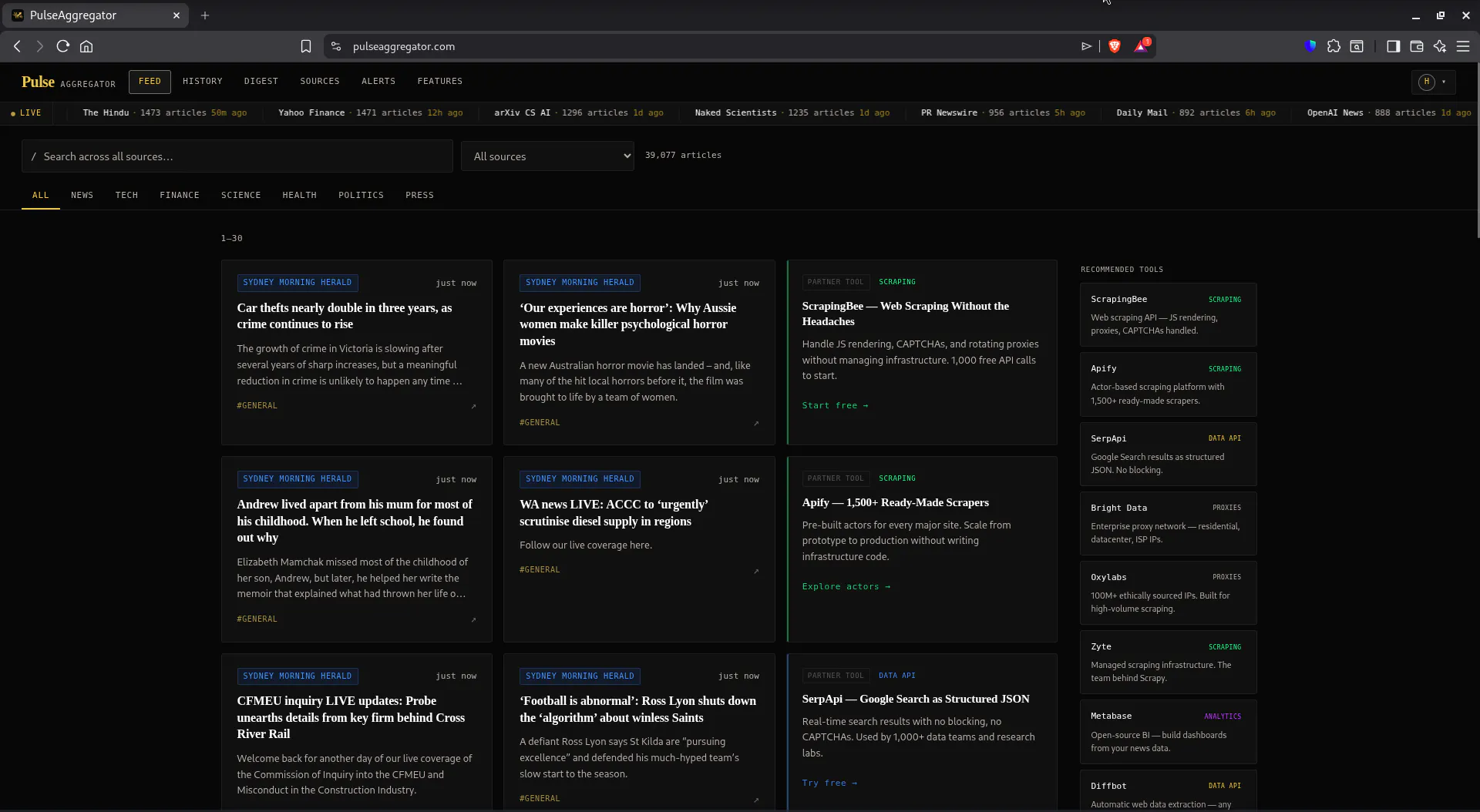Viewport: 1480px width, 812px height.
Task: Open Oxylabs recommended tool card
Action: (1168, 593)
